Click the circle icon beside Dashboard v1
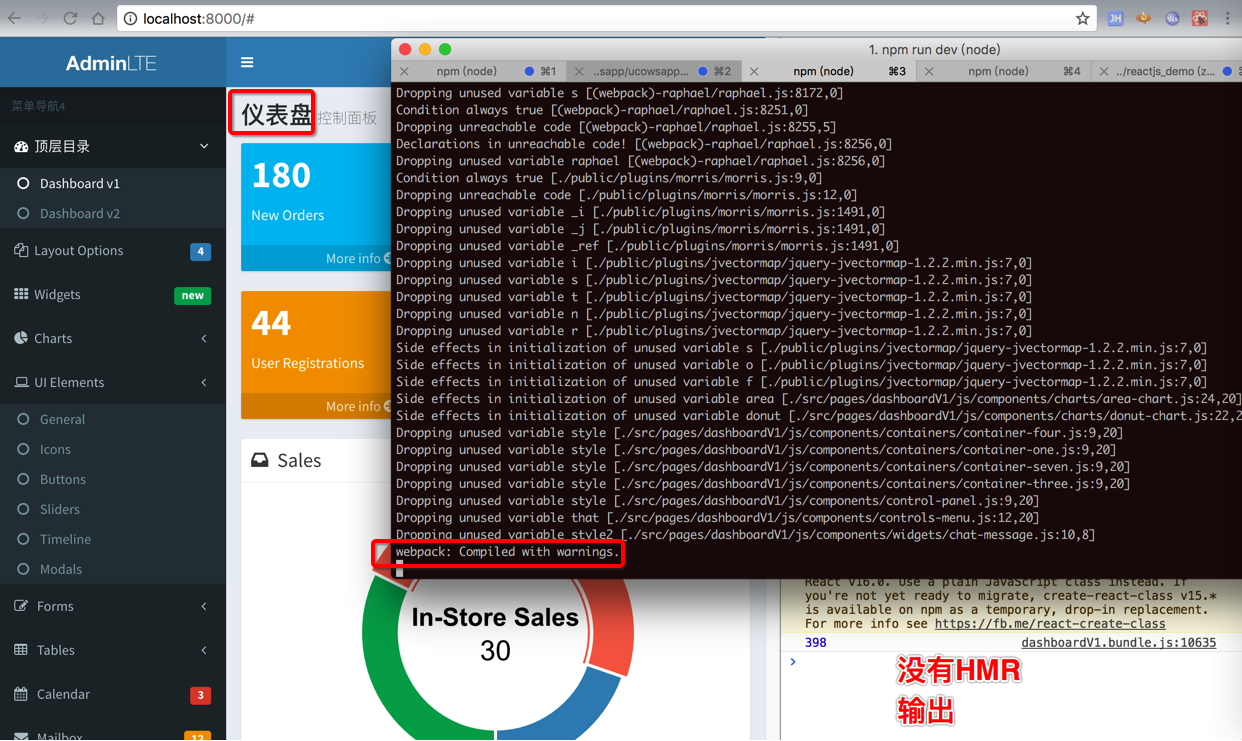 (x=23, y=183)
